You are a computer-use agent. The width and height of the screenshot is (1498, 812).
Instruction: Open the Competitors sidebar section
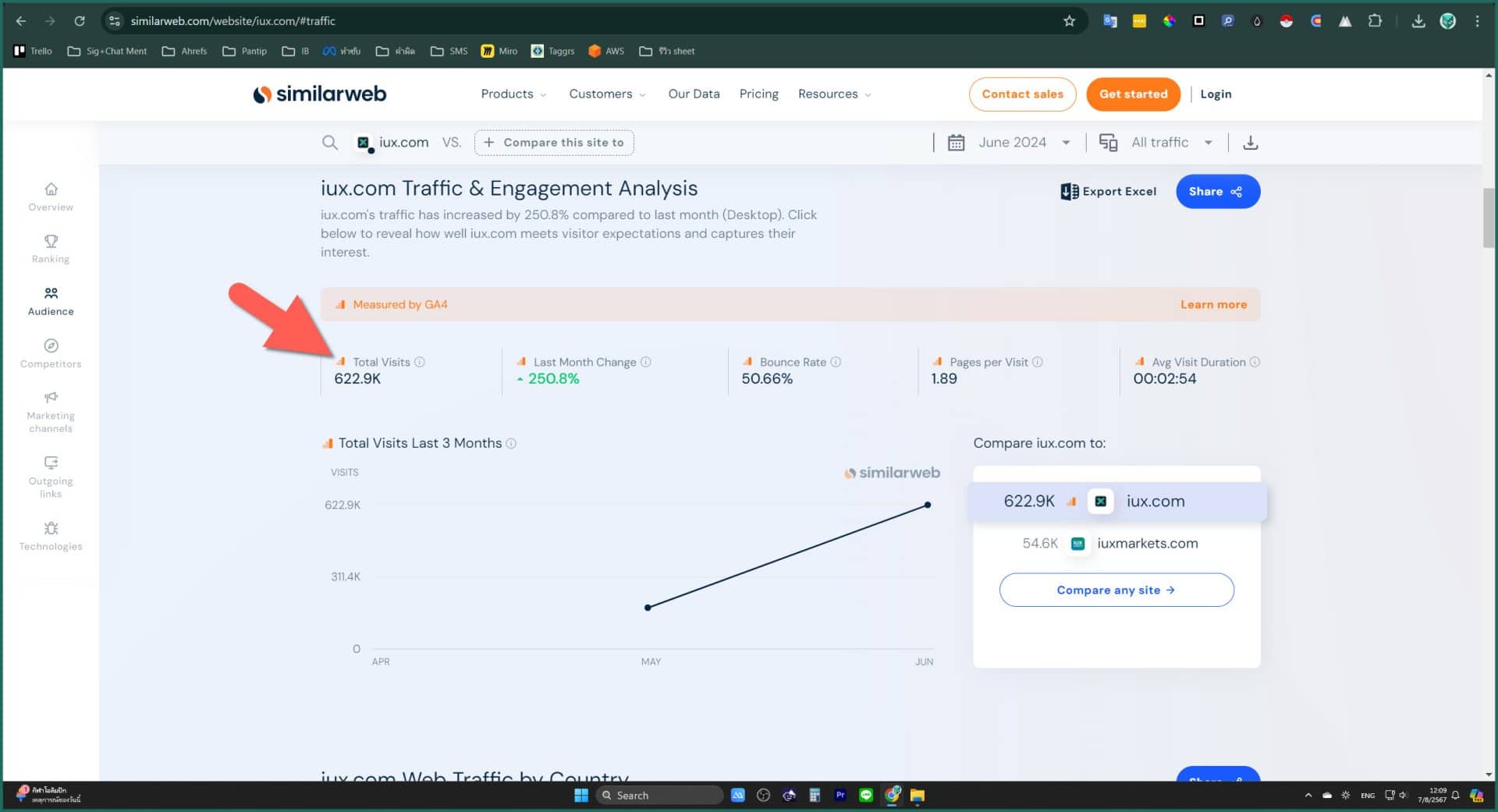pos(51,353)
